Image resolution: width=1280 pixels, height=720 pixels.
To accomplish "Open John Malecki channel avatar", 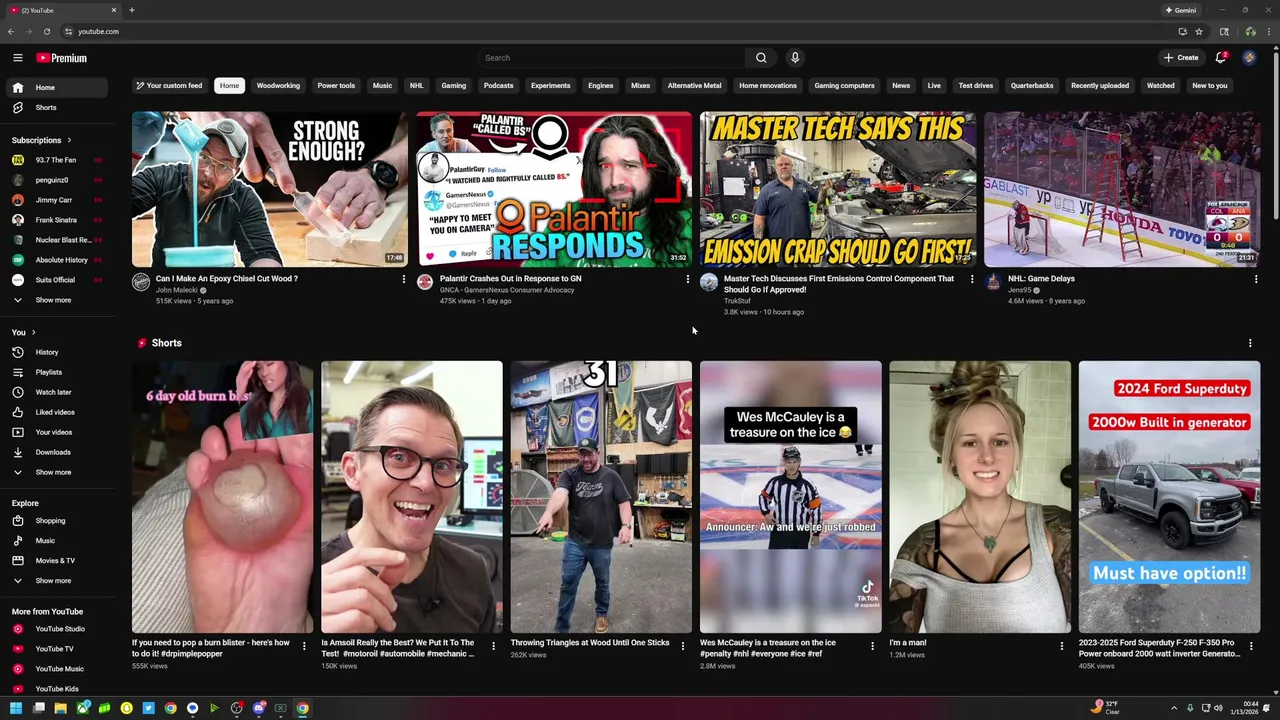I will click(x=141, y=282).
